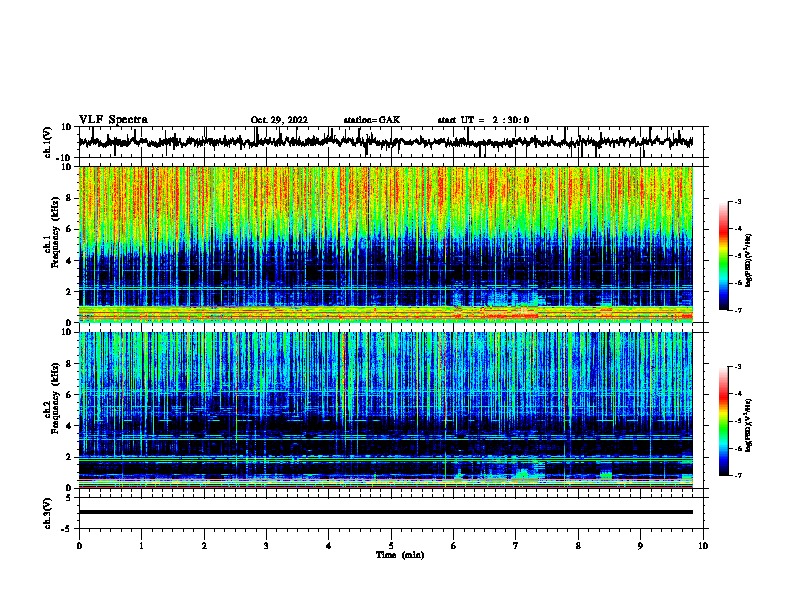The height and width of the screenshot is (612, 792).
Task: Click the "8" tick on the time axis
Action: tap(578, 546)
